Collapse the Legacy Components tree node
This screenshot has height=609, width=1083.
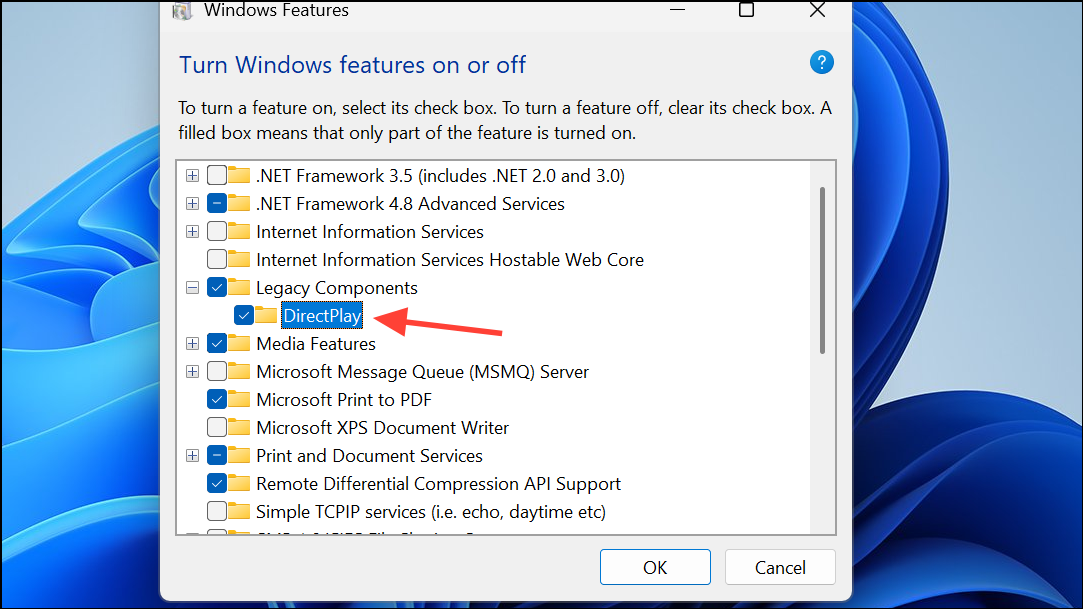(192, 287)
